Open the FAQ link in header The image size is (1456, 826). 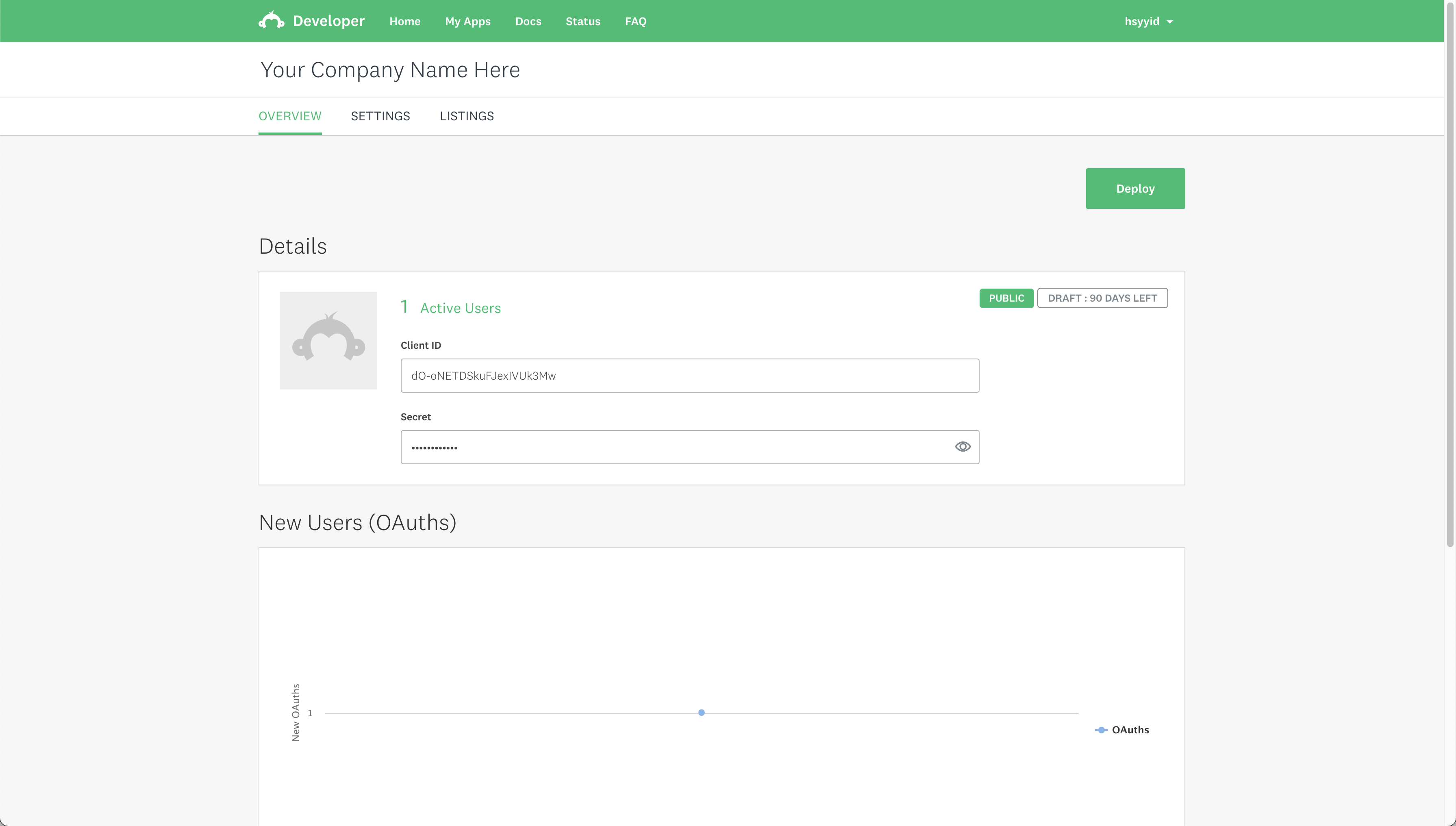point(635,22)
